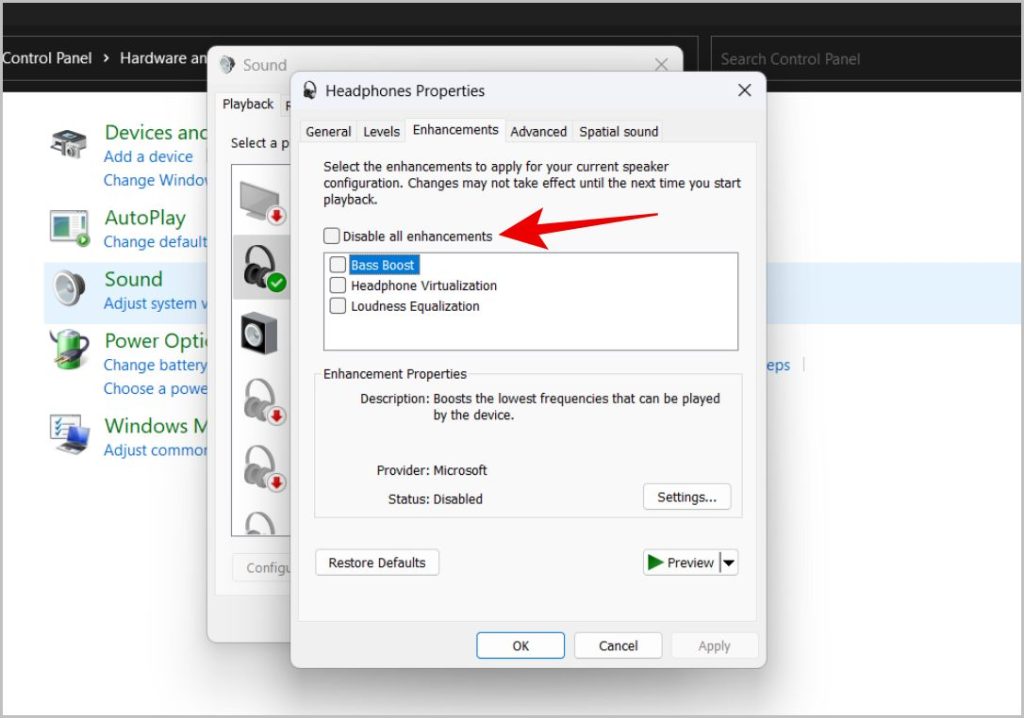Click the Sound window speaker title icon

point(227,64)
